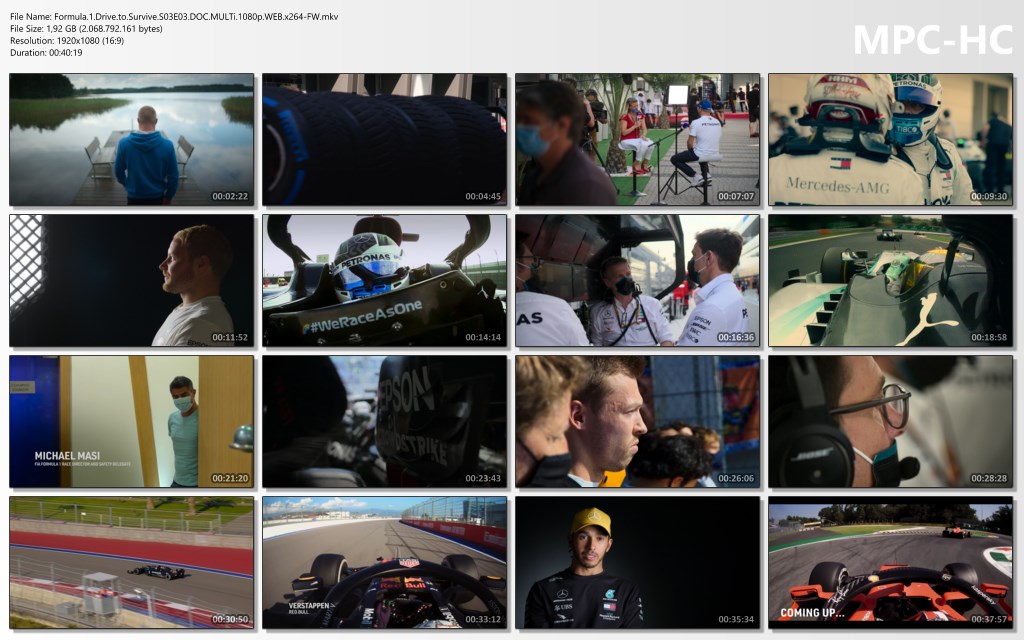Open the Mercedes-AMG helmets thumbnail at 00:09:30
This screenshot has height=640, width=1024.
(x=890, y=139)
